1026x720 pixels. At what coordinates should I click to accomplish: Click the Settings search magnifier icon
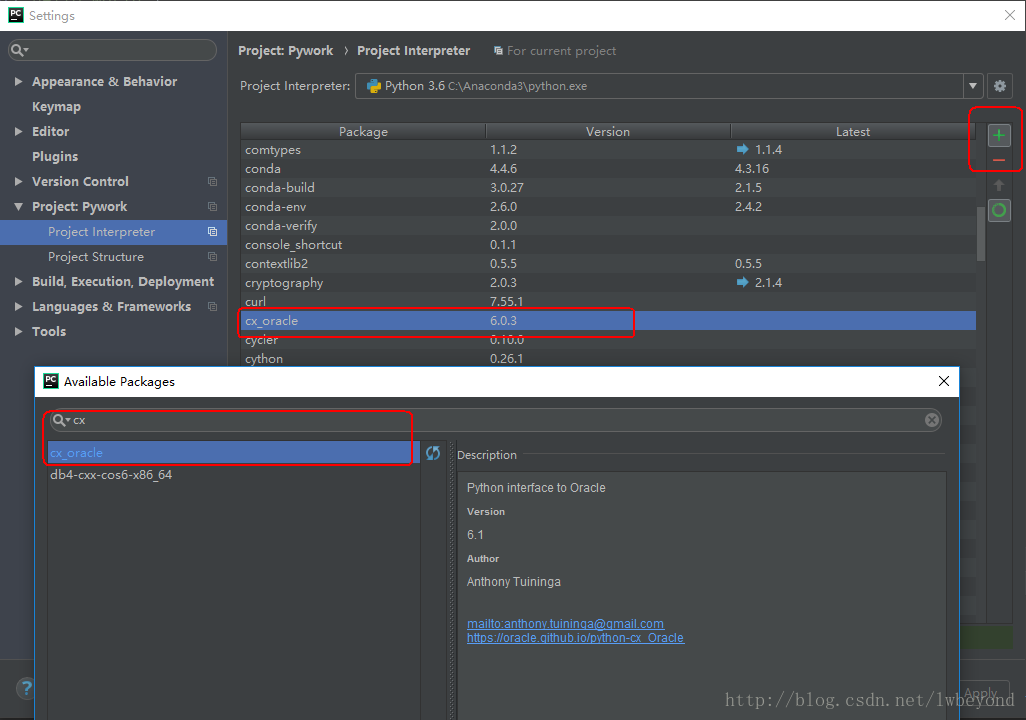tap(19, 50)
